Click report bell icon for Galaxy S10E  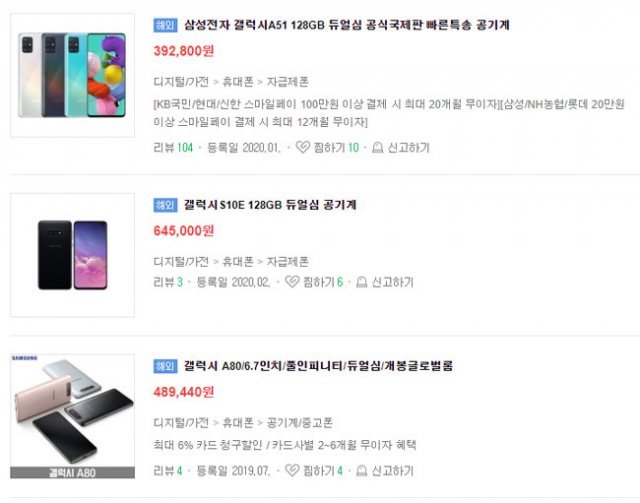(x=362, y=282)
